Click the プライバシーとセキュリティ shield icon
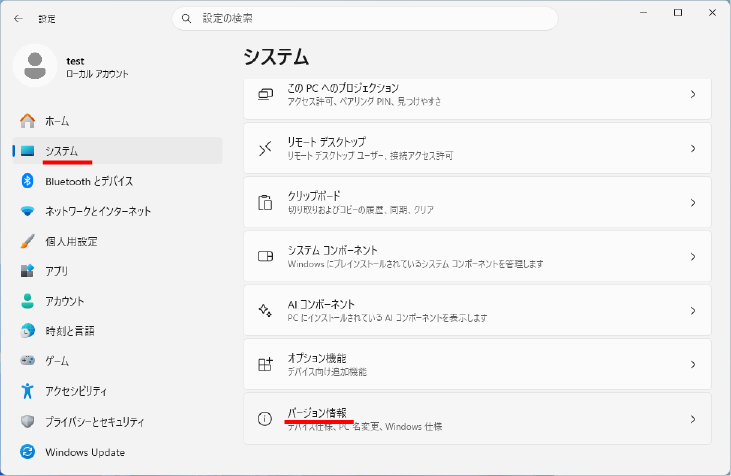This screenshot has height=476, width=731. 28,421
